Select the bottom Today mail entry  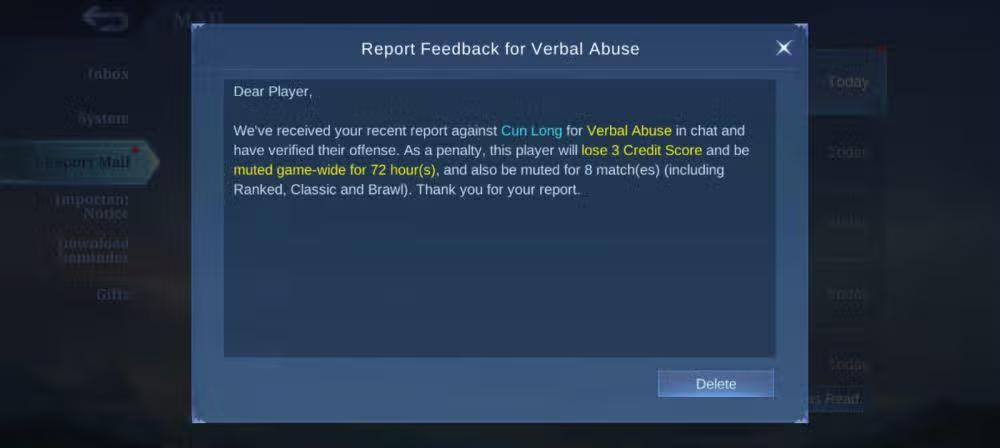848,364
